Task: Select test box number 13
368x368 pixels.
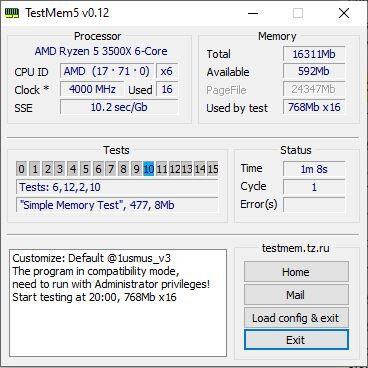Action: tap(187, 169)
